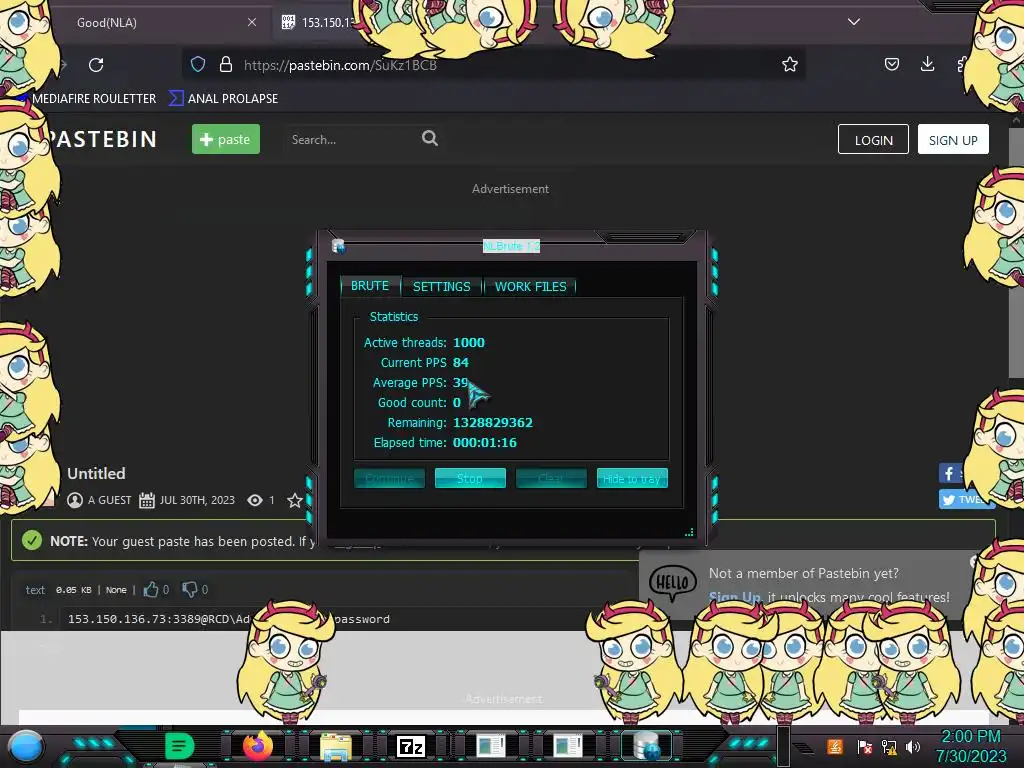Click the taskbar clock 2:00 PM
Screen dimensions: 1024x768
pyautogui.click(x=971, y=737)
